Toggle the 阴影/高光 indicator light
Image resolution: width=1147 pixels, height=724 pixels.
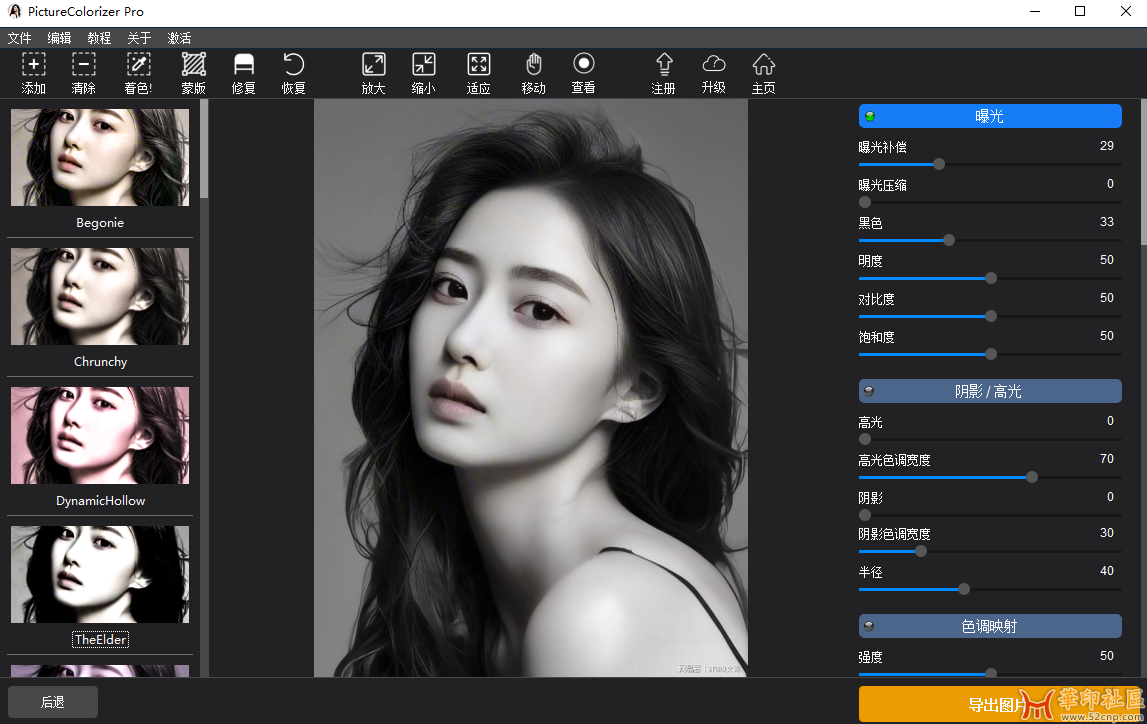[x=869, y=391]
